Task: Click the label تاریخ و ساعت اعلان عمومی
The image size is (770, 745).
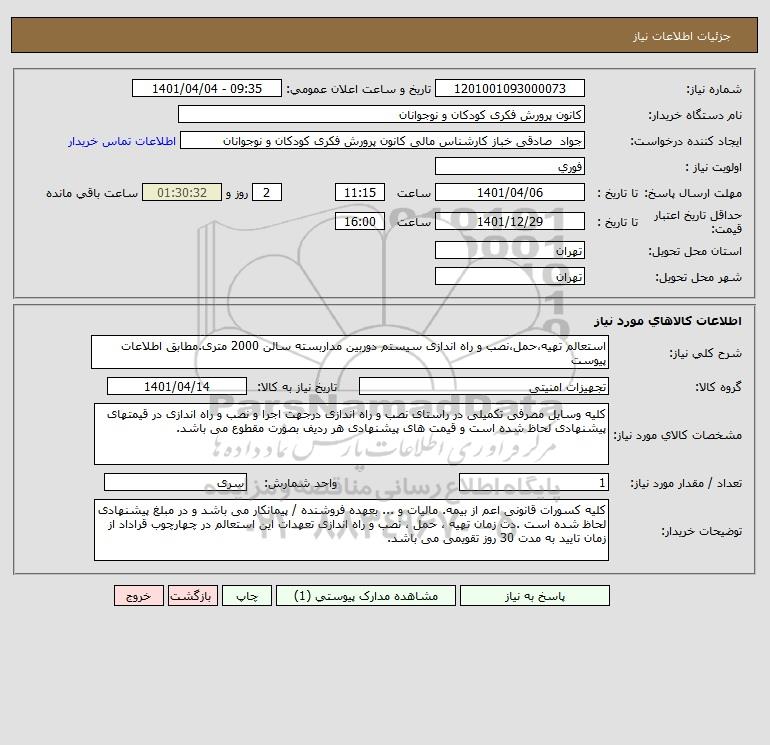Action: [x=358, y=89]
